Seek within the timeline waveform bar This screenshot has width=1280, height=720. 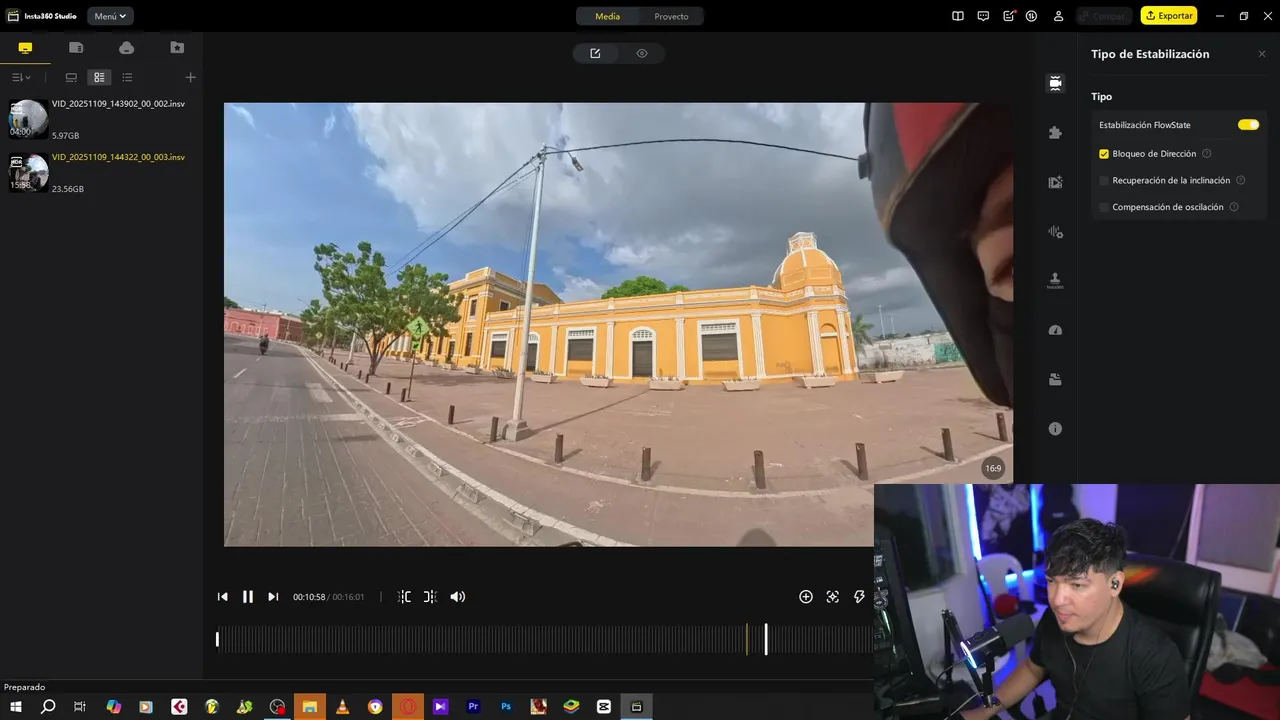tap(545, 640)
